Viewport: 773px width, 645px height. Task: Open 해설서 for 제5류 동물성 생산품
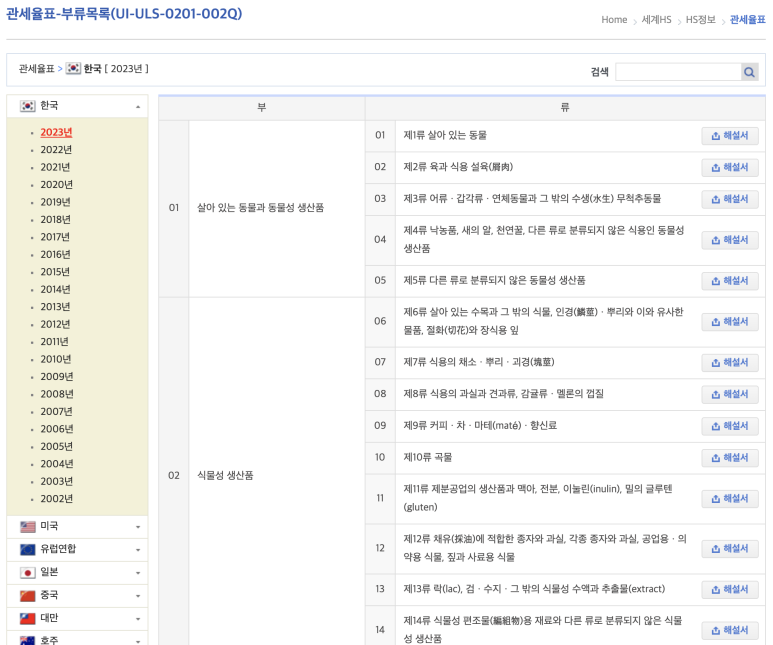click(730, 281)
